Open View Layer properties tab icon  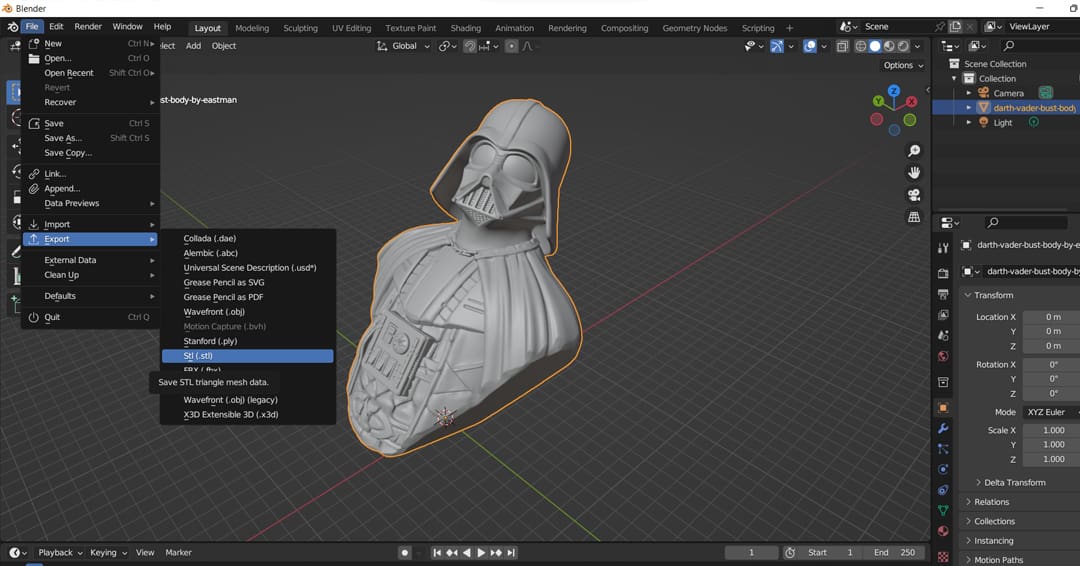[943, 315]
